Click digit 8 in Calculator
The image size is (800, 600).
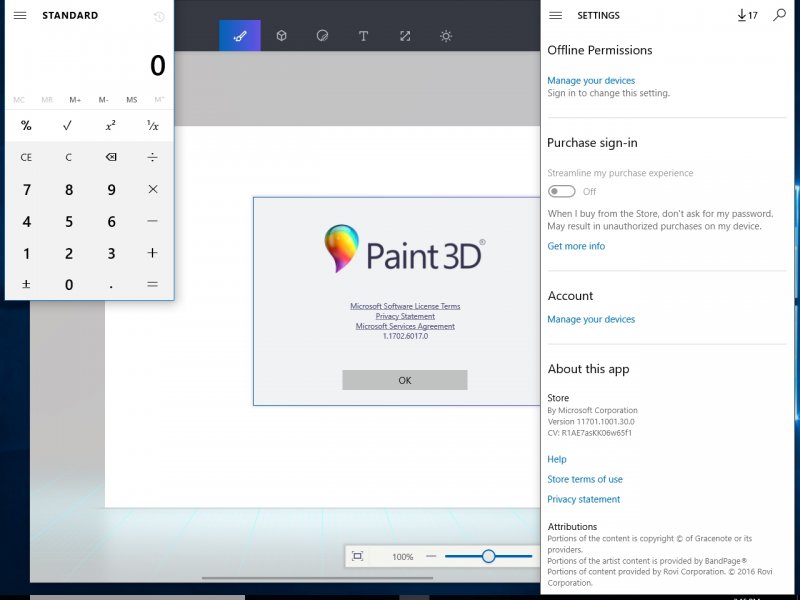click(68, 189)
